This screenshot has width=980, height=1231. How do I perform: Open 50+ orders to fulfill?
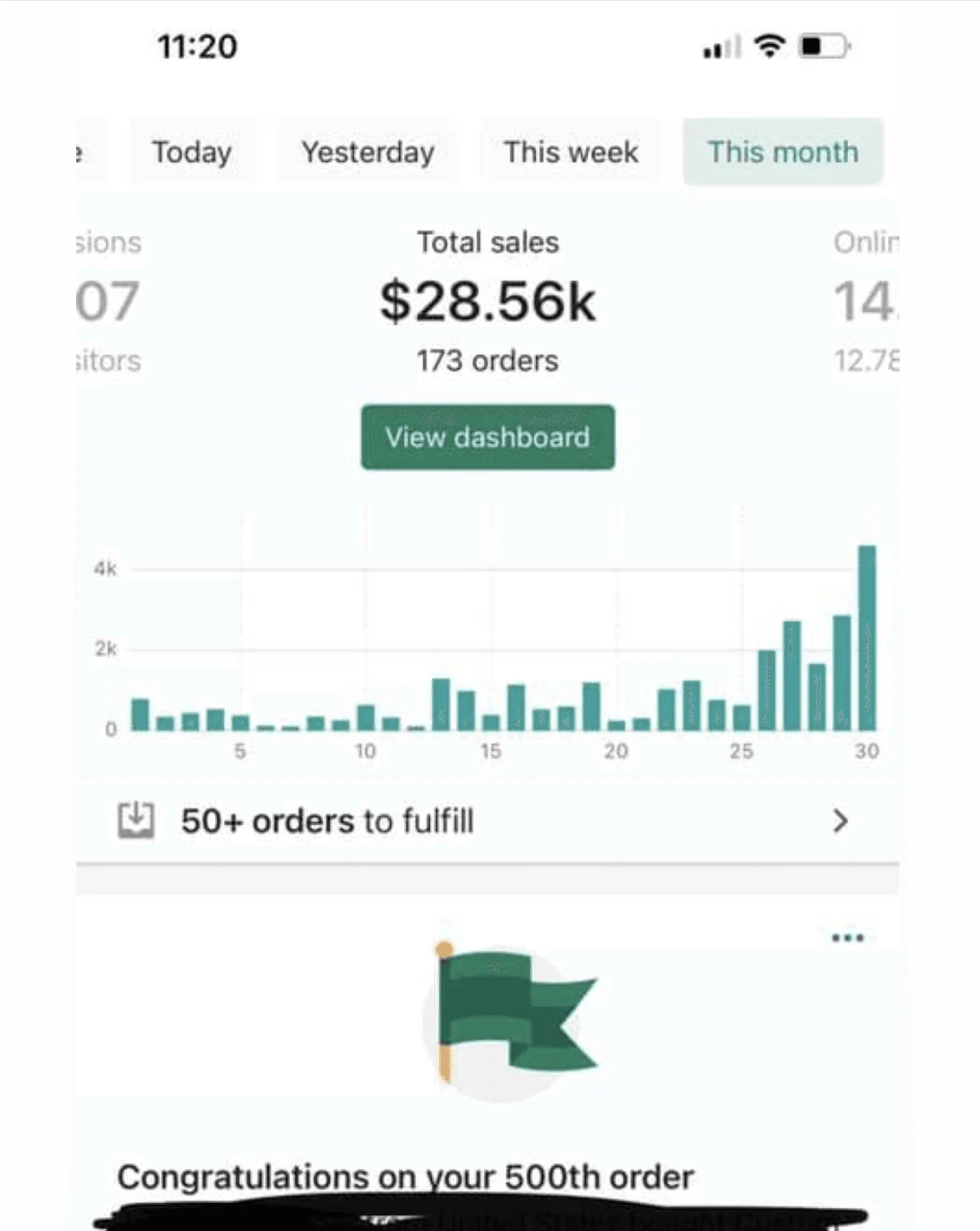[x=488, y=821]
